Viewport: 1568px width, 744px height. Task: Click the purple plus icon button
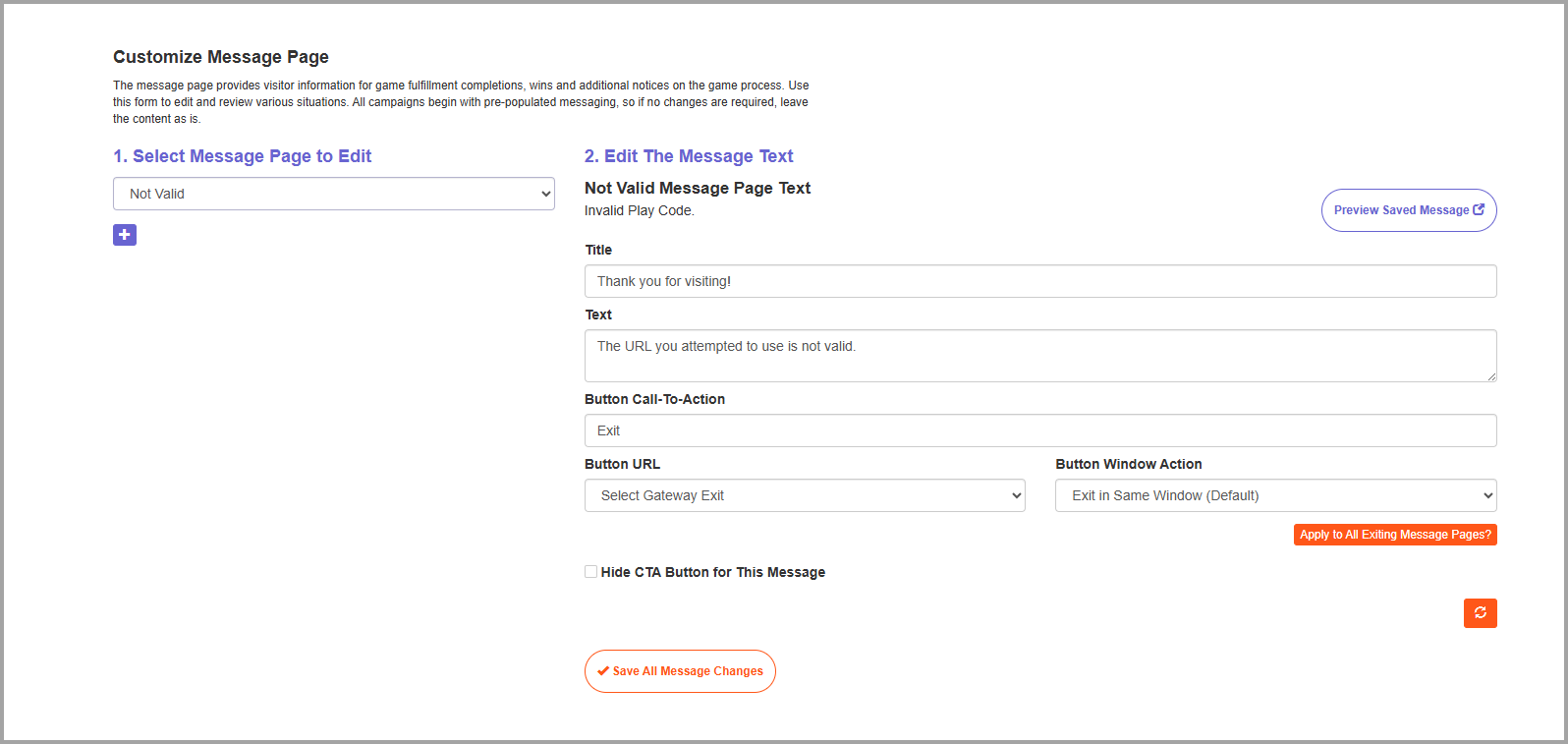[x=125, y=235]
